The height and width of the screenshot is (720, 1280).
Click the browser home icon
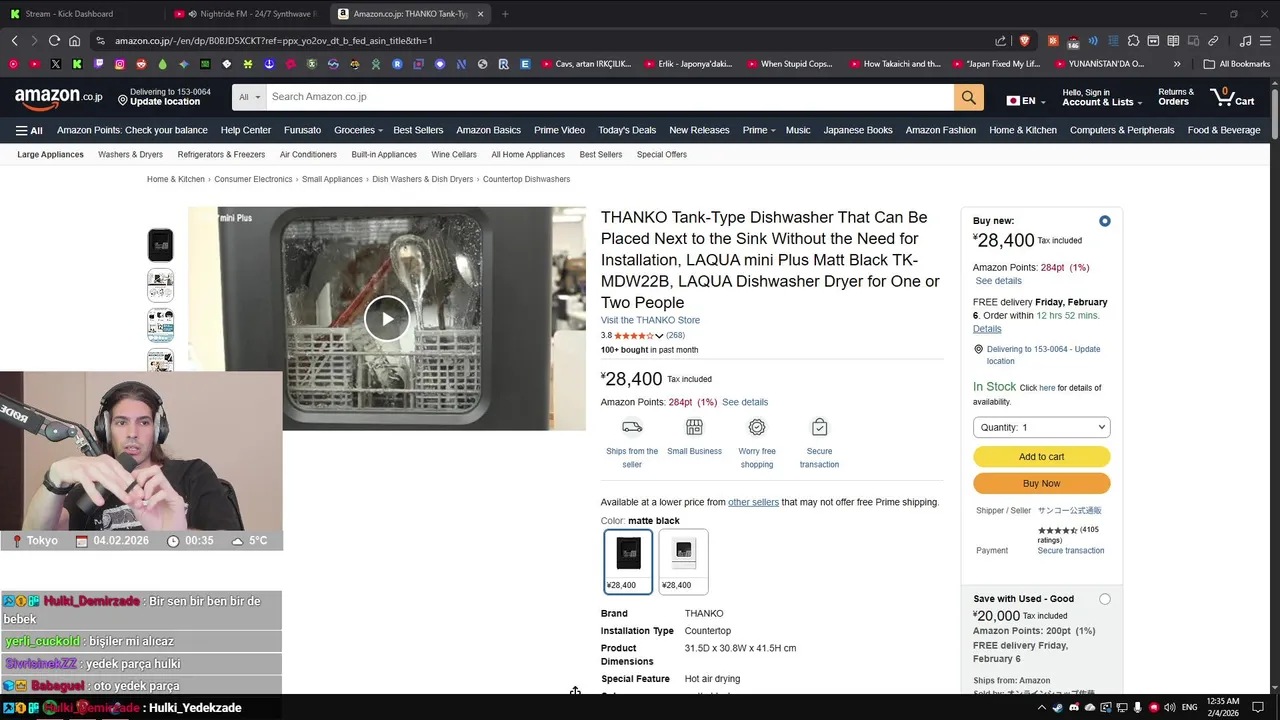tap(74, 41)
